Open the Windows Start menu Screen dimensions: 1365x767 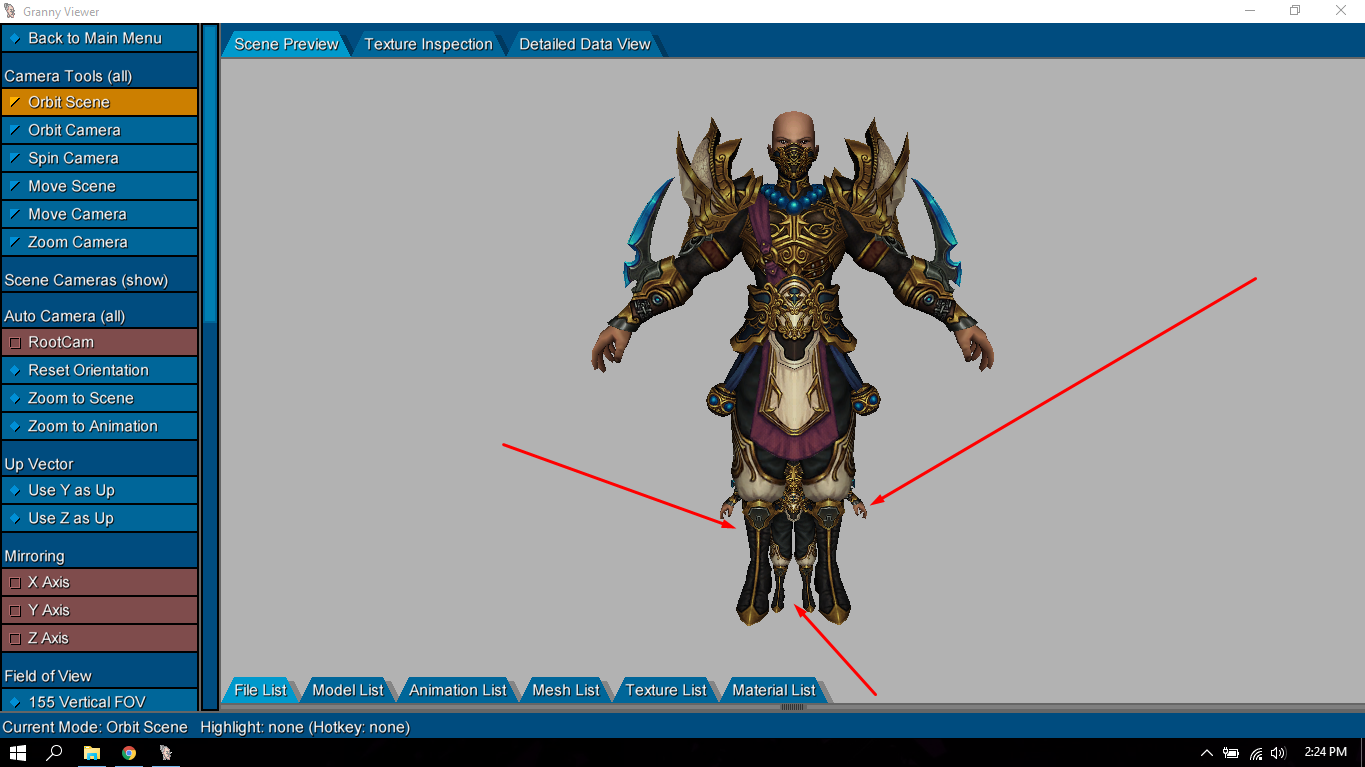(x=17, y=753)
